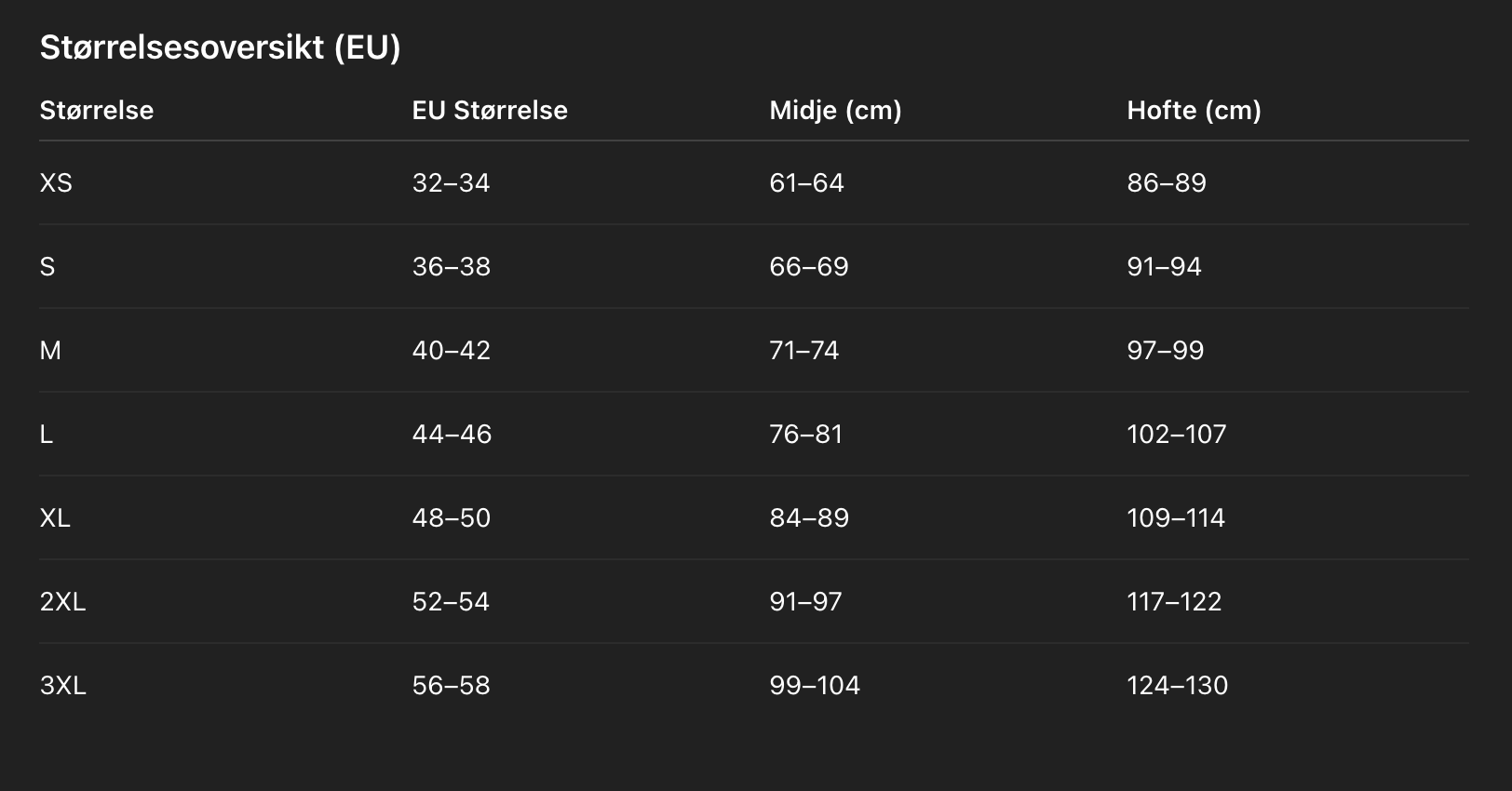The width and height of the screenshot is (1512, 791).
Task: Click the Midje (cm) column header
Action: point(835,111)
